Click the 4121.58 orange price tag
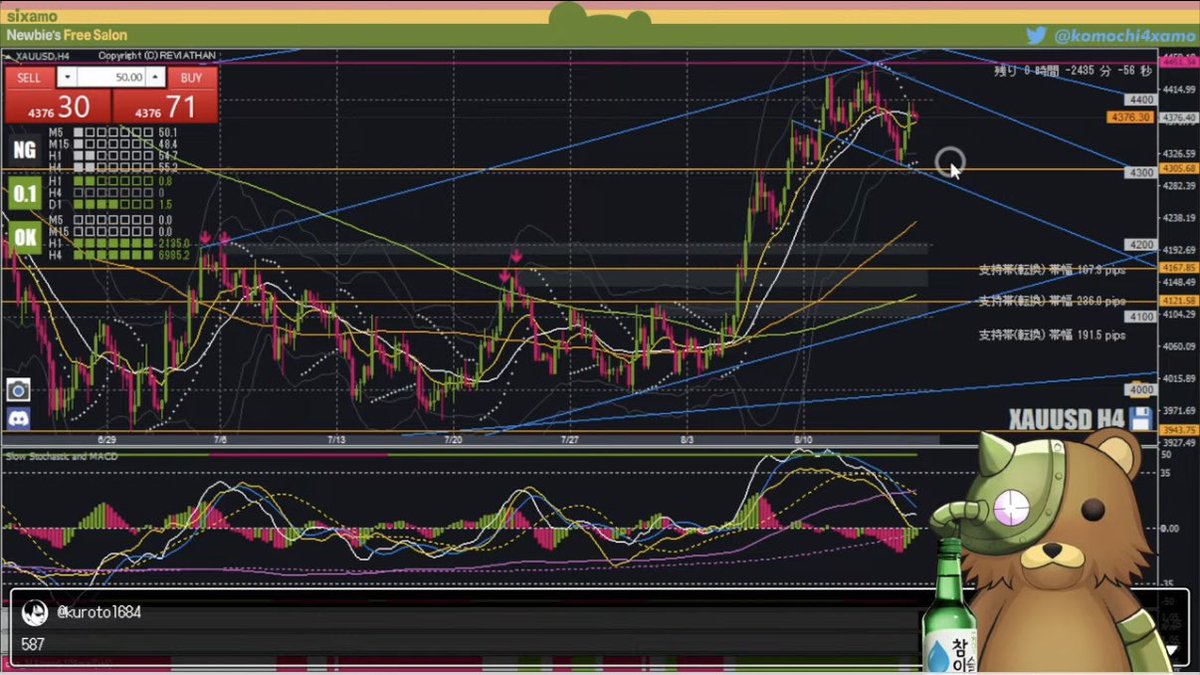 click(x=1178, y=301)
